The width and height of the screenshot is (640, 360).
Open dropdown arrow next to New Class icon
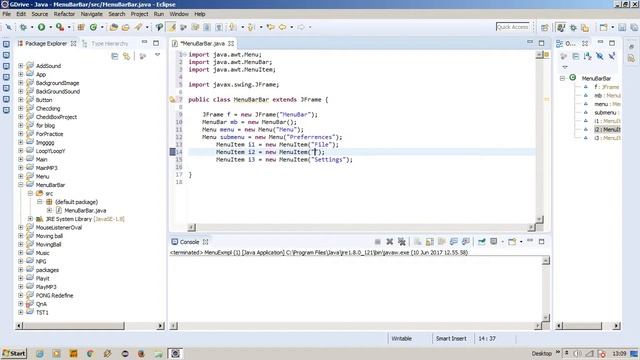click(x=102, y=27)
